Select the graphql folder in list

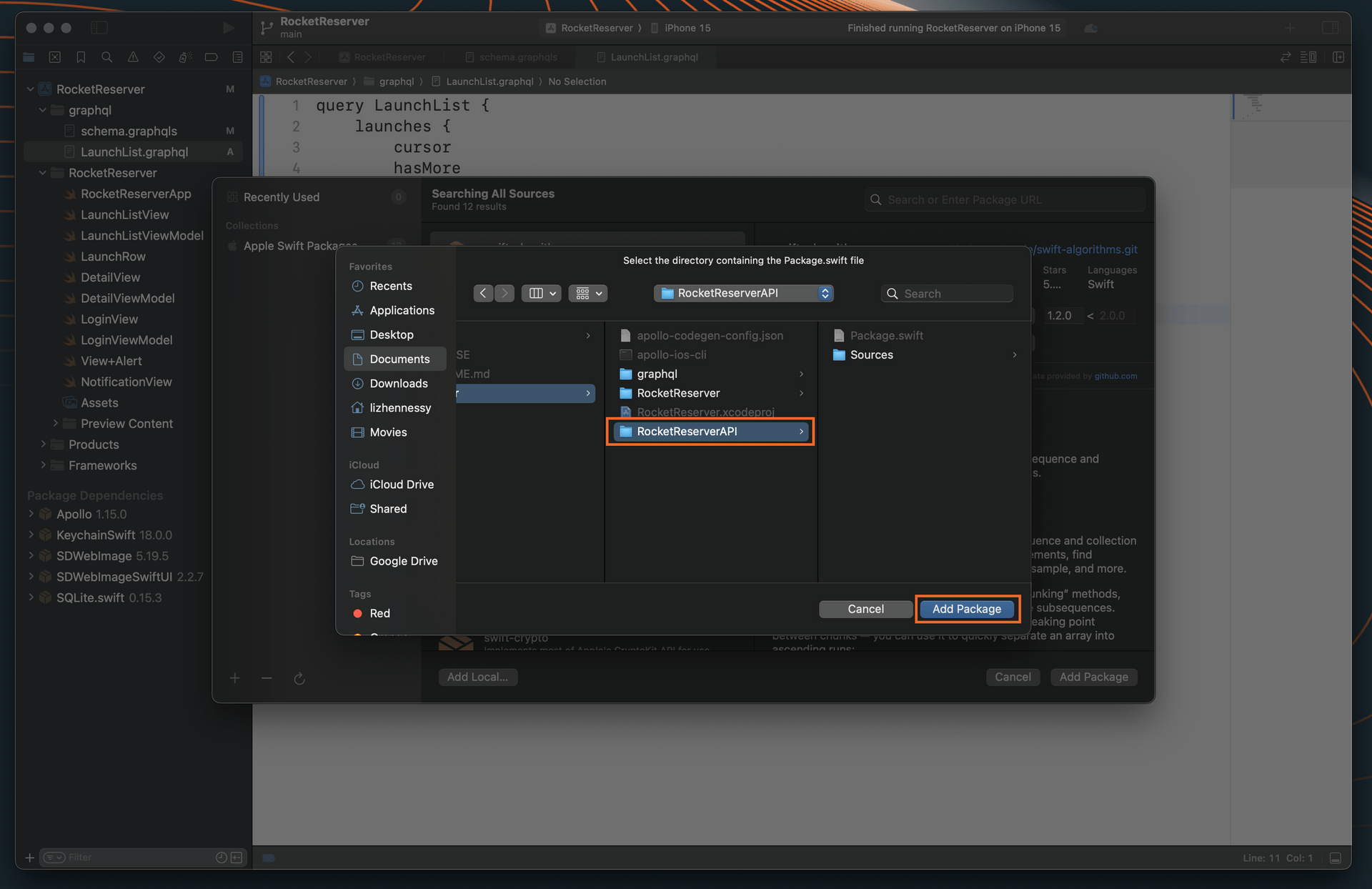coord(657,374)
